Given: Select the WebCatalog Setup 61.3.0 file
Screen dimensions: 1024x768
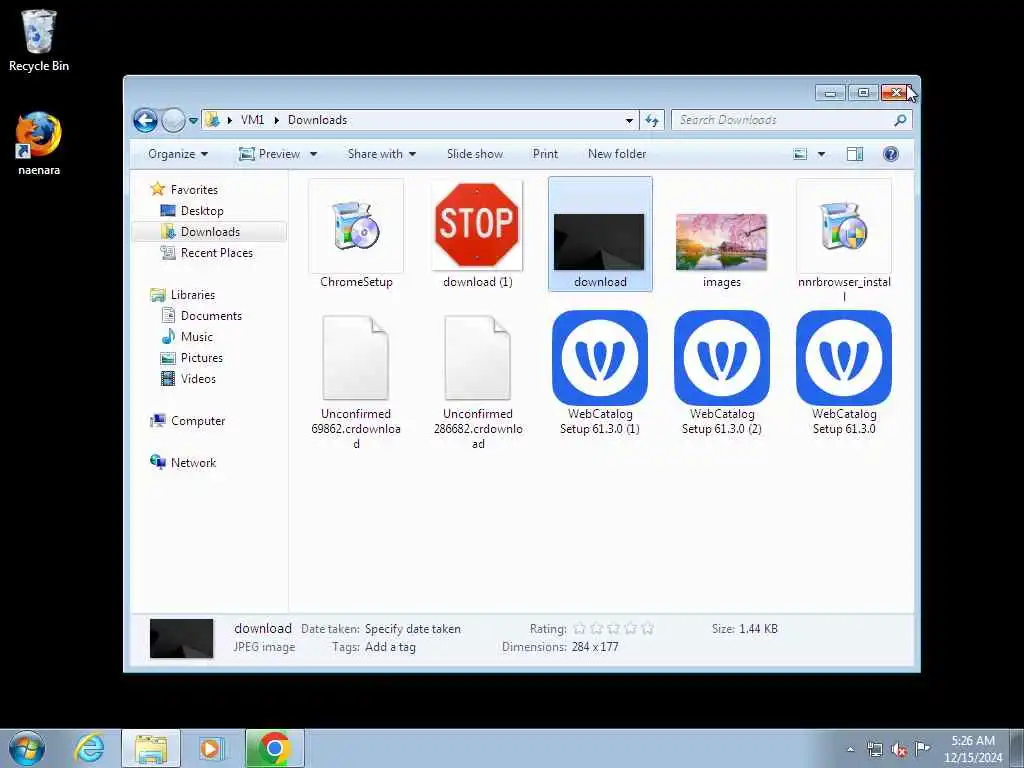Looking at the screenshot, I should point(844,374).
